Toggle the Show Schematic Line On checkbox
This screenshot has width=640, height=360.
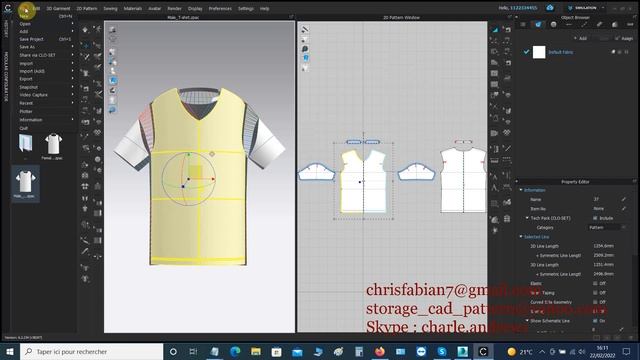click(x=595, y=321)
